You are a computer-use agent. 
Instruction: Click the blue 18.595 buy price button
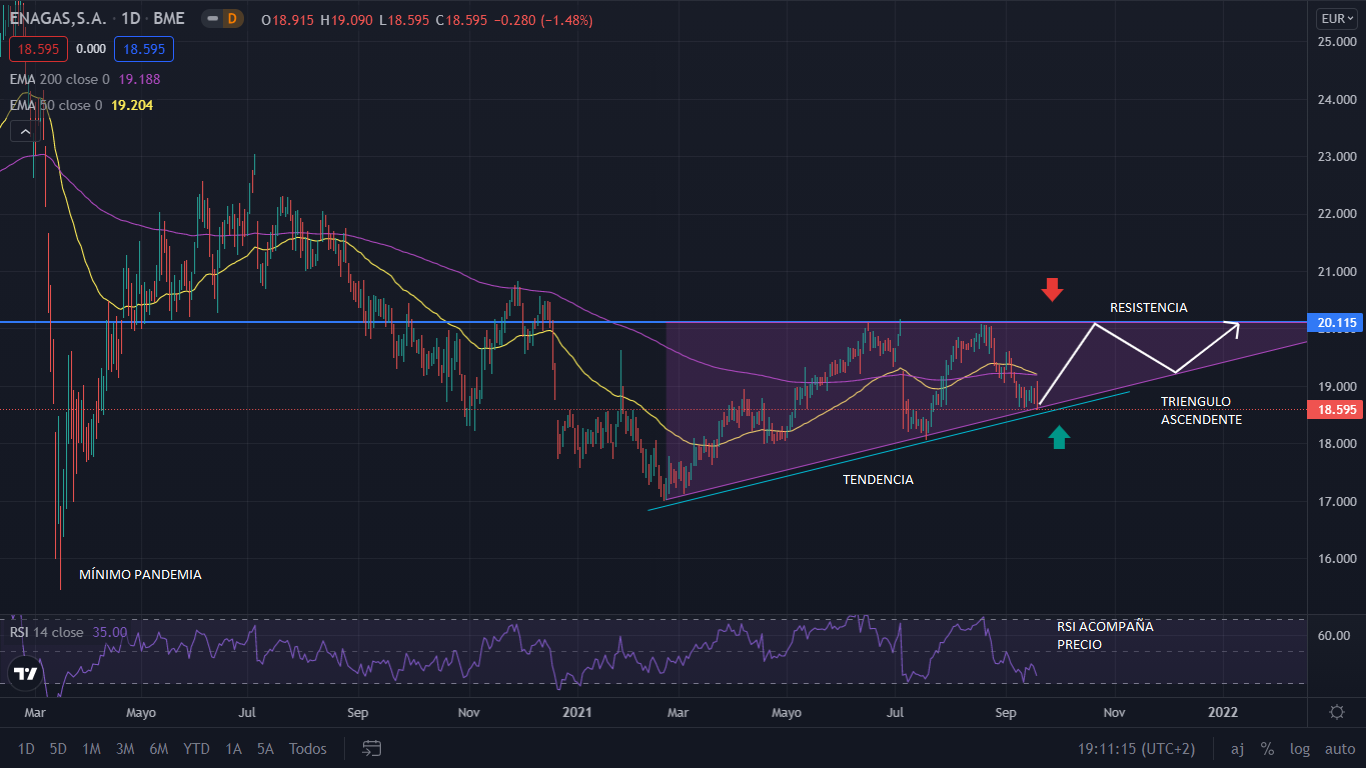pos(143,49)
